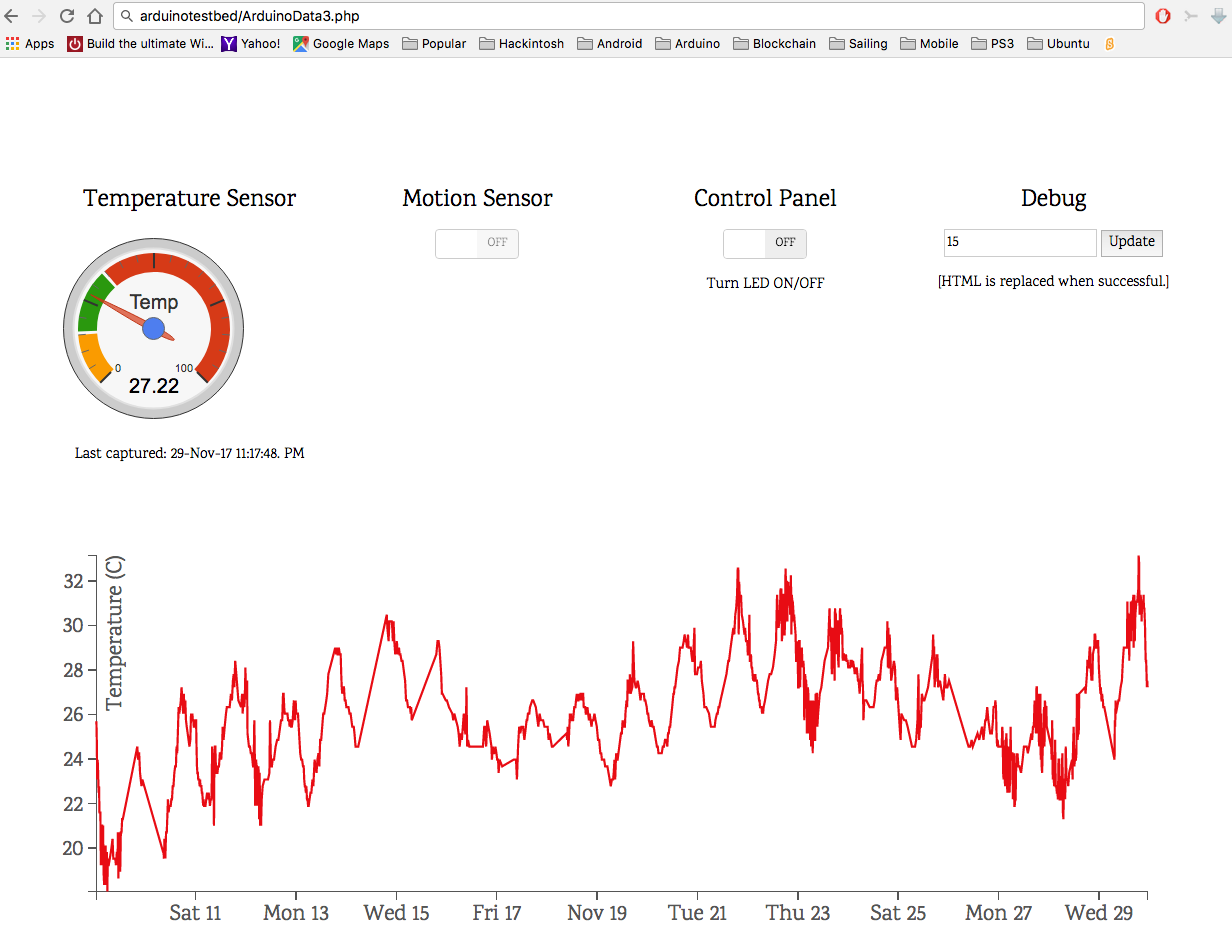Open the Apps grid shortcut
Viewport: 1232px width, 944px height.
coord(30,44)
